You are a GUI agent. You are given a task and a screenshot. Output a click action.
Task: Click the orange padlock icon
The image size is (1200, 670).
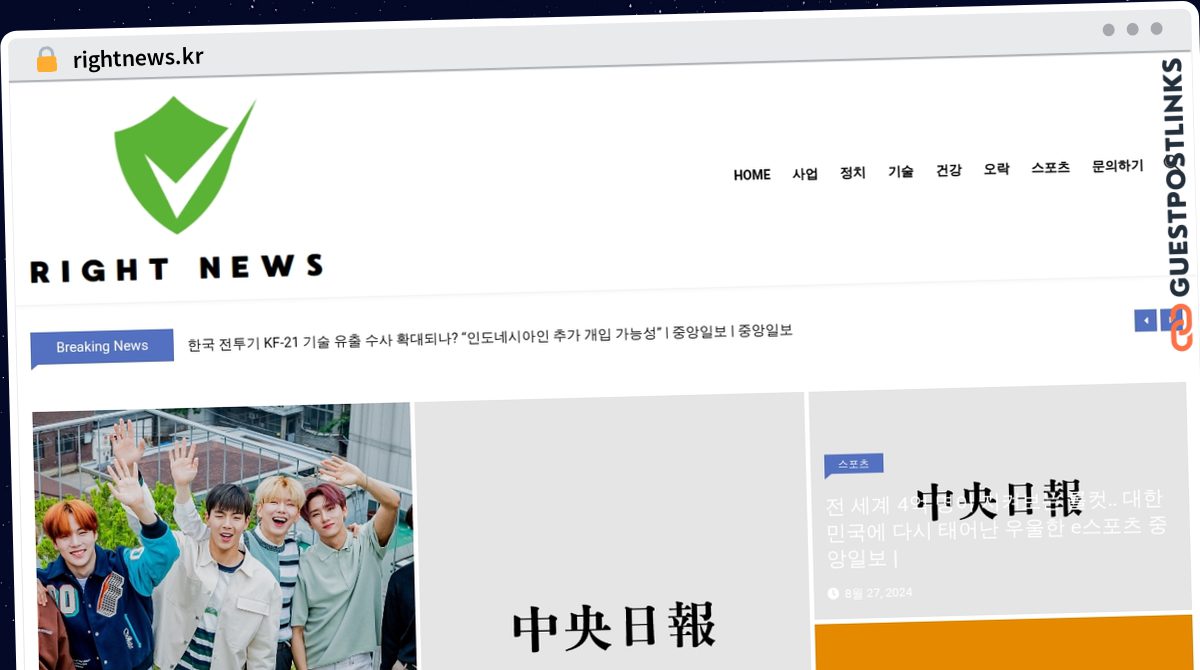click(47, 59)
